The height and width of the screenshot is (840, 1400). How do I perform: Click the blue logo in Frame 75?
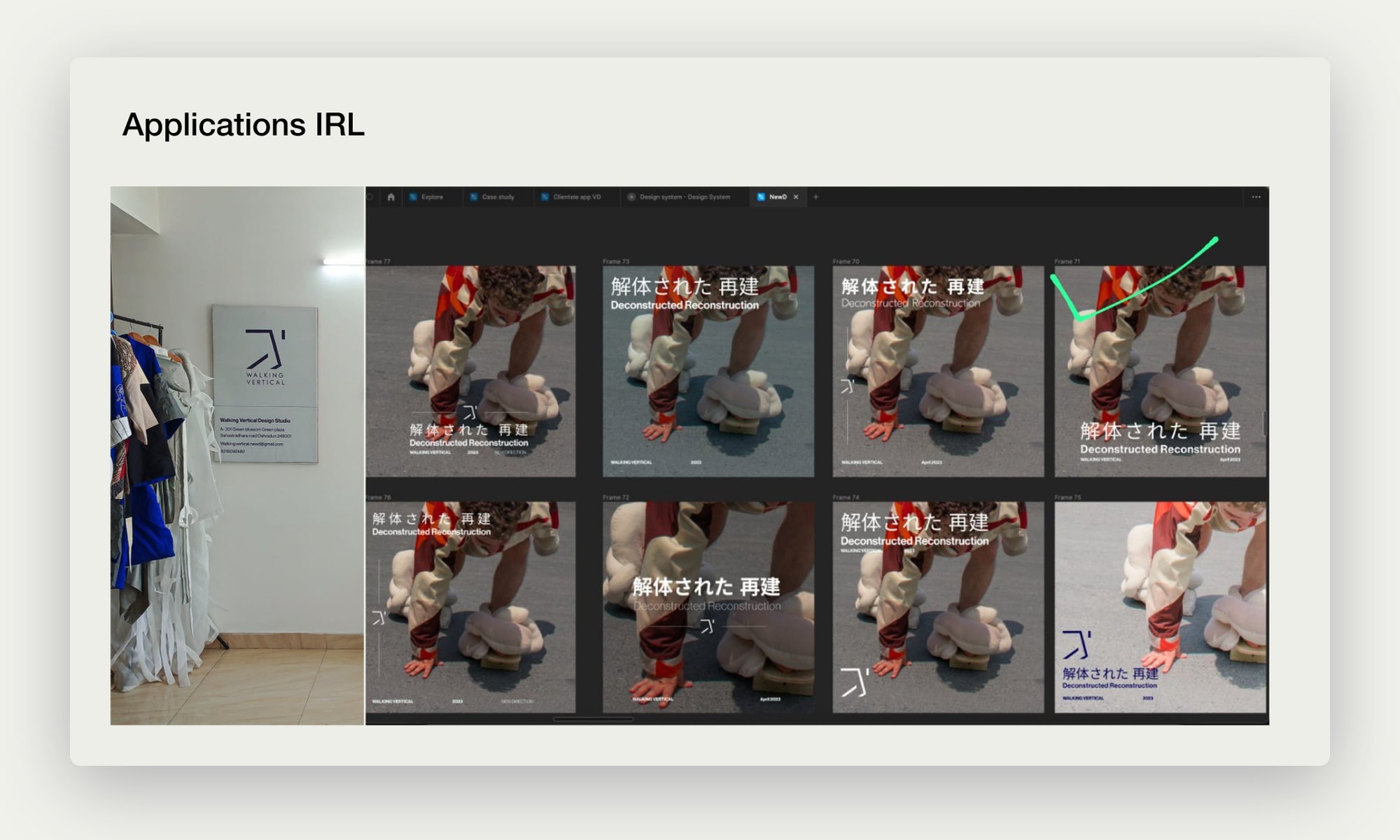coord(1077,644)
